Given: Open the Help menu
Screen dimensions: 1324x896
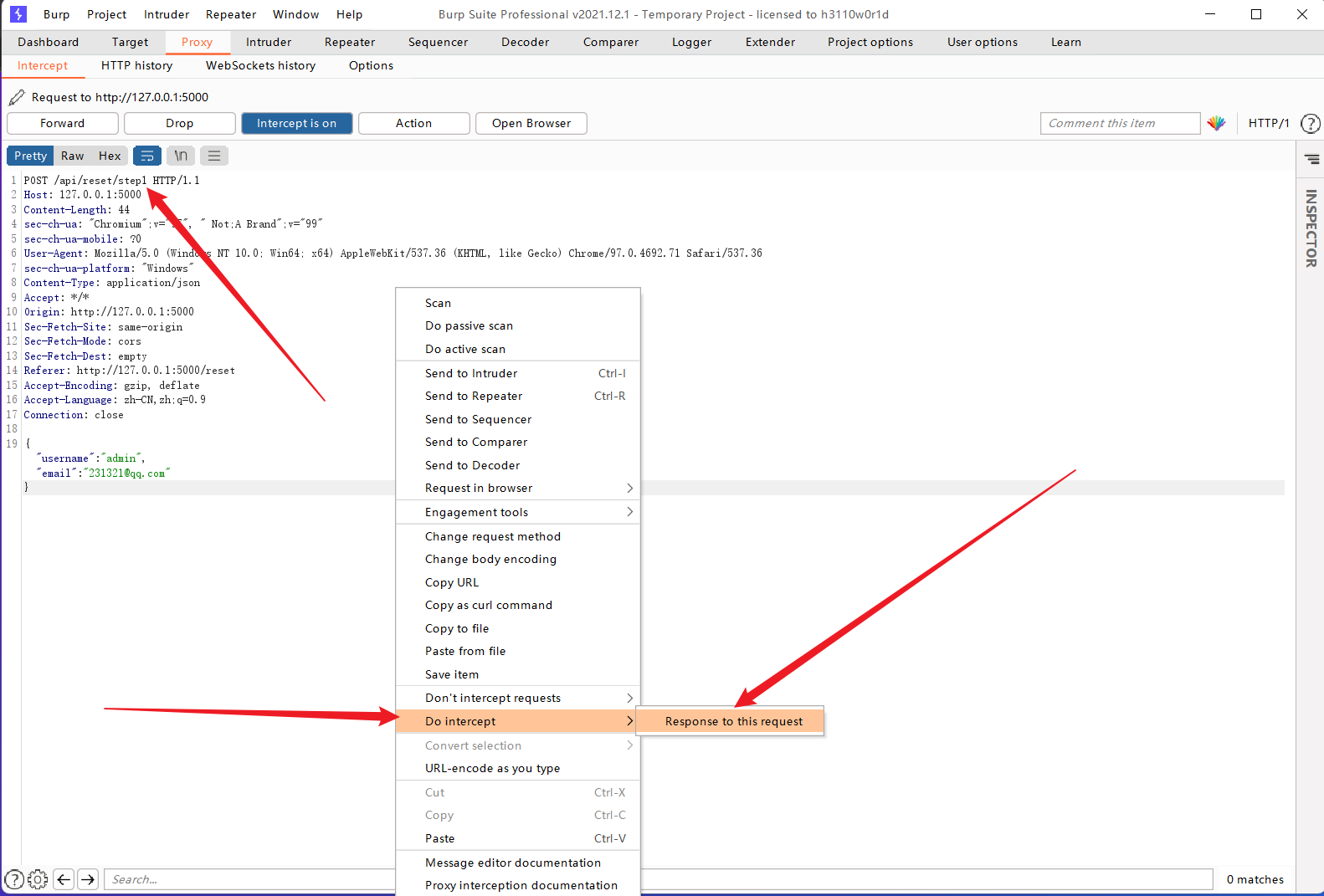Looking at the screenshot, I should tap(350, 14).
